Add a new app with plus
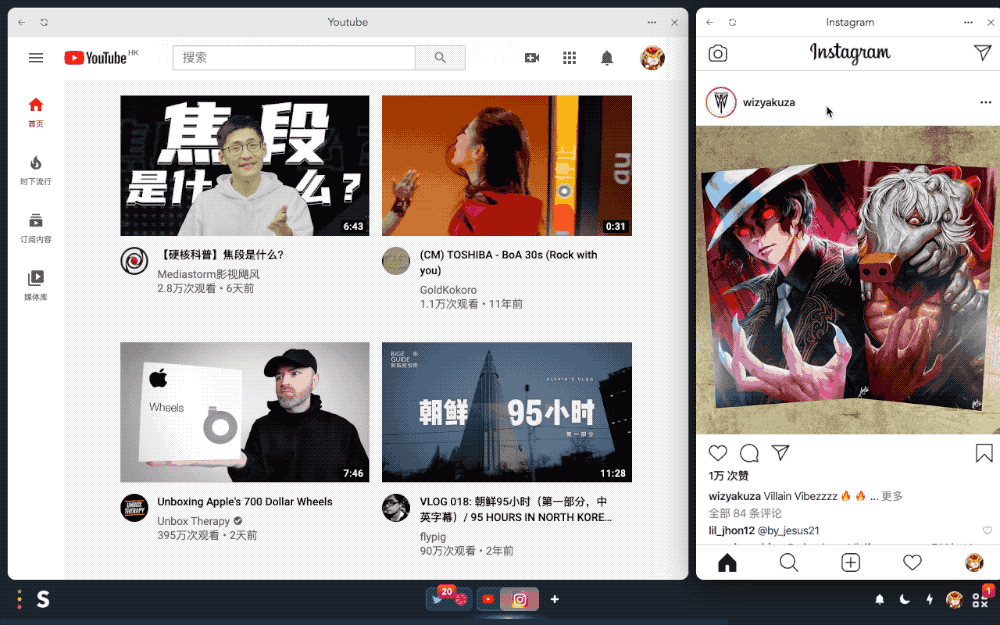This screenshot has width=1000, height=625. click(555, 599)
